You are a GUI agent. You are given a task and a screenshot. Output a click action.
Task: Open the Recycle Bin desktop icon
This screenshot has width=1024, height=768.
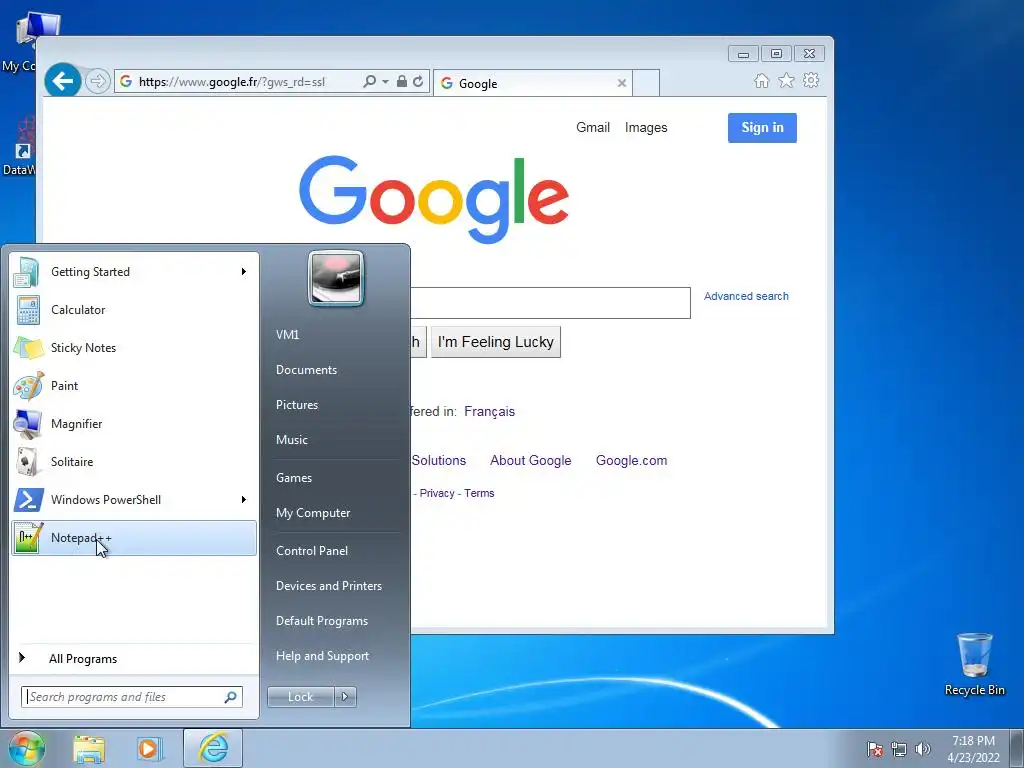click(x=974, y=664)
